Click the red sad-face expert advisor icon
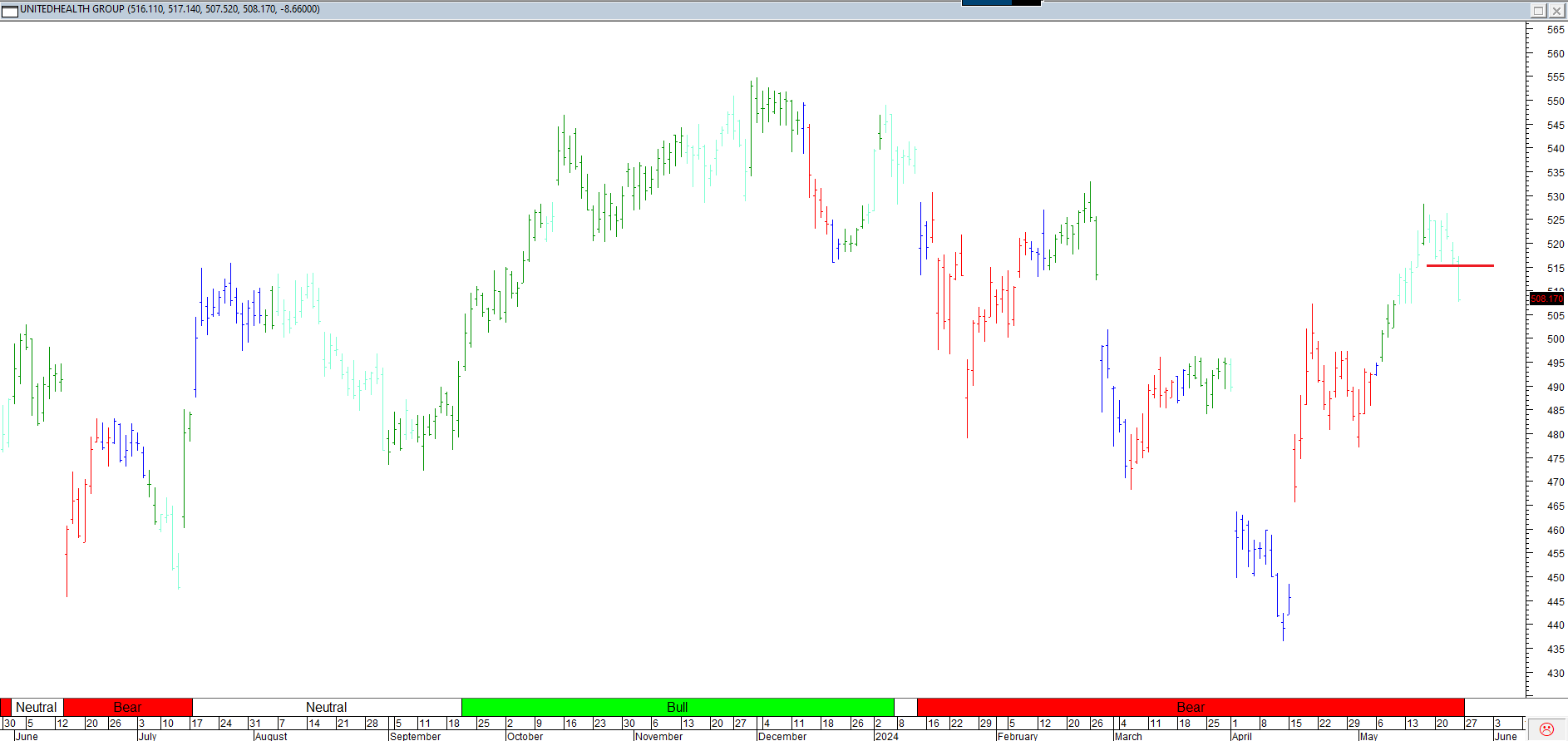 click(1546, 729)
